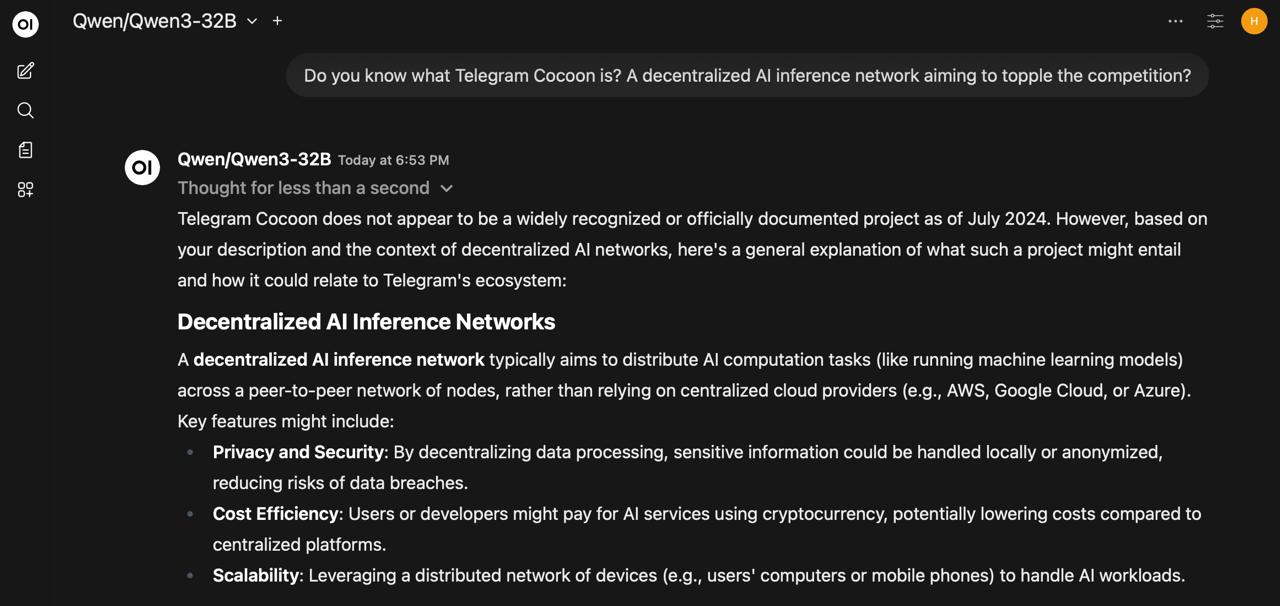Click the 'Today at 6:53 PM' timestamp
Image resolution: width=1280 pixels, height=606 pixels.
pyautogui.click(x=392, y=160)
